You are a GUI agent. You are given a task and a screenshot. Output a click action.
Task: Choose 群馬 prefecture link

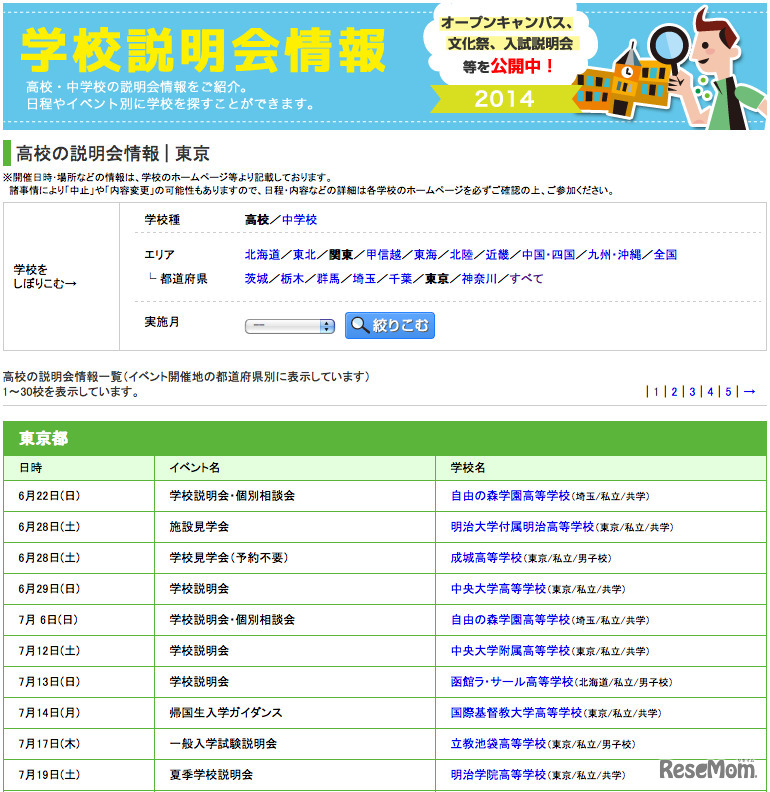click(328, 279)
